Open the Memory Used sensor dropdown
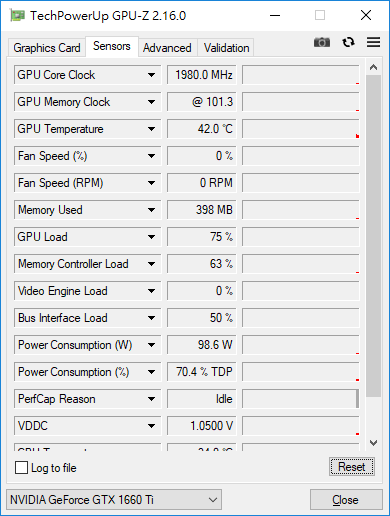The width and height of the screenshot is (390, 516). [x=151, y=210]
